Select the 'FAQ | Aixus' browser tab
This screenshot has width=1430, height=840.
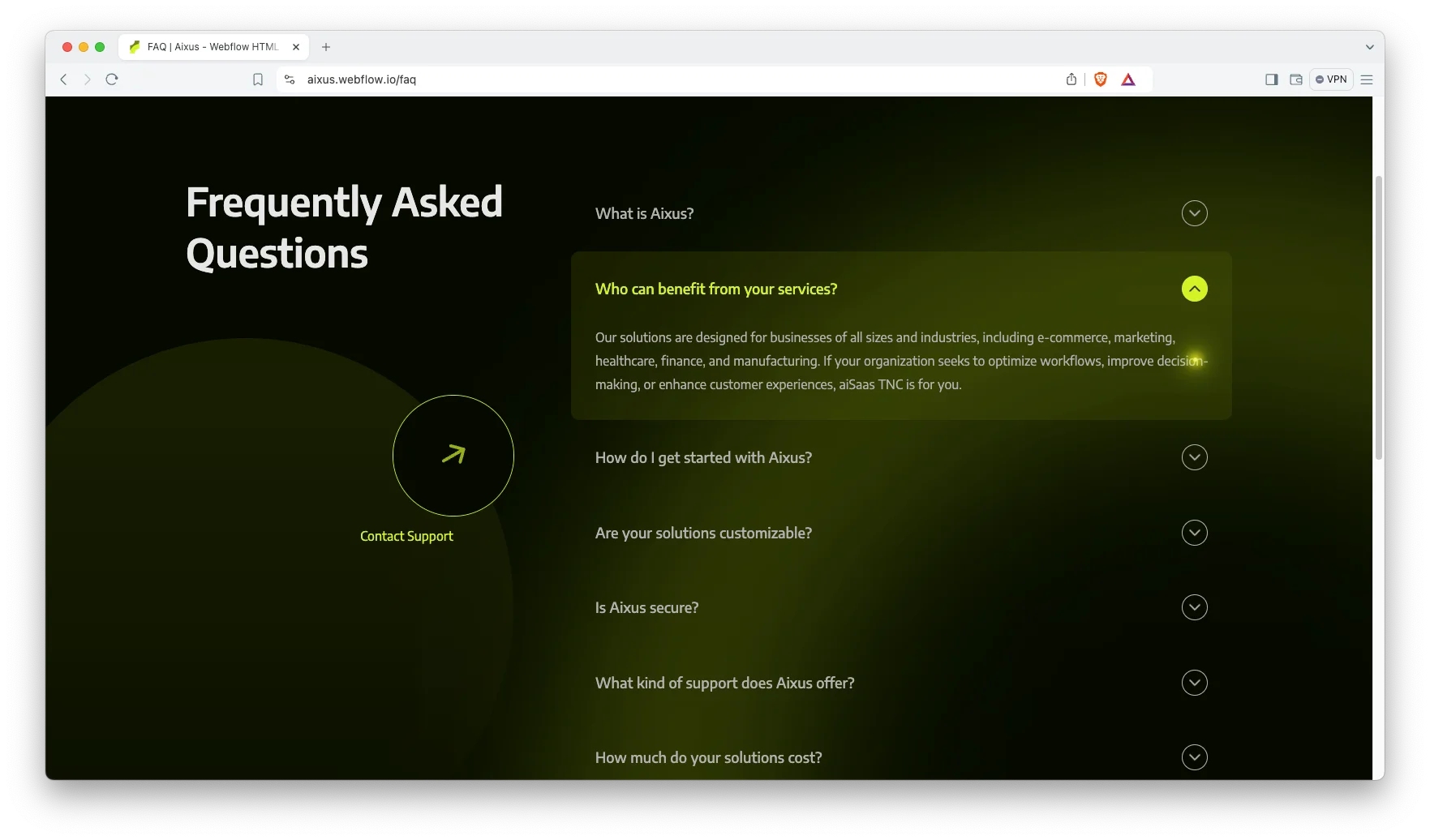[213, 47]
